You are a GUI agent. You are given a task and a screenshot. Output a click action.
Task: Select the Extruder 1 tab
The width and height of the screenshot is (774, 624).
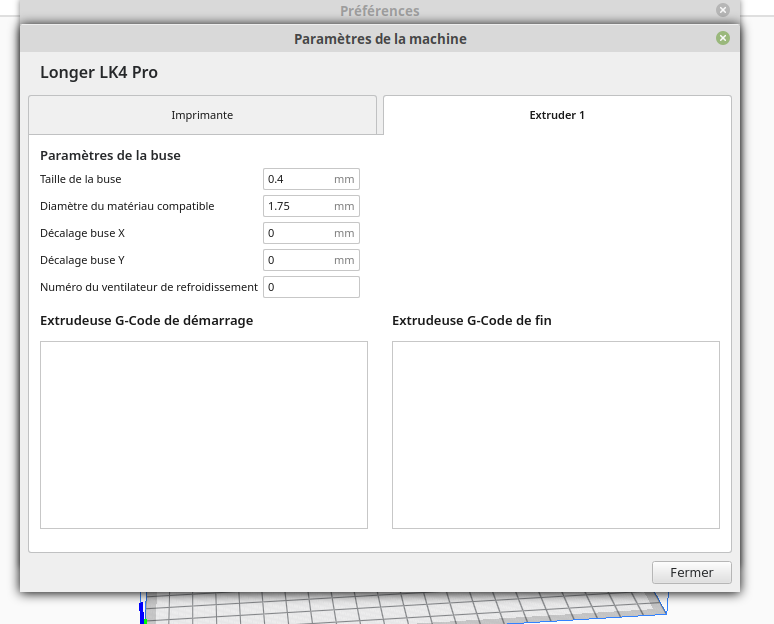pyautogui.click(x=557, y=115)
